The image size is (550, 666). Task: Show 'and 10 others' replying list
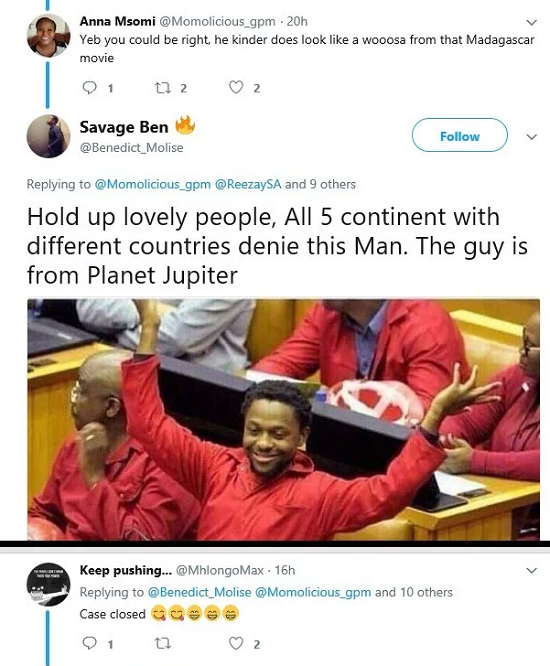click(x=414, y=592)
